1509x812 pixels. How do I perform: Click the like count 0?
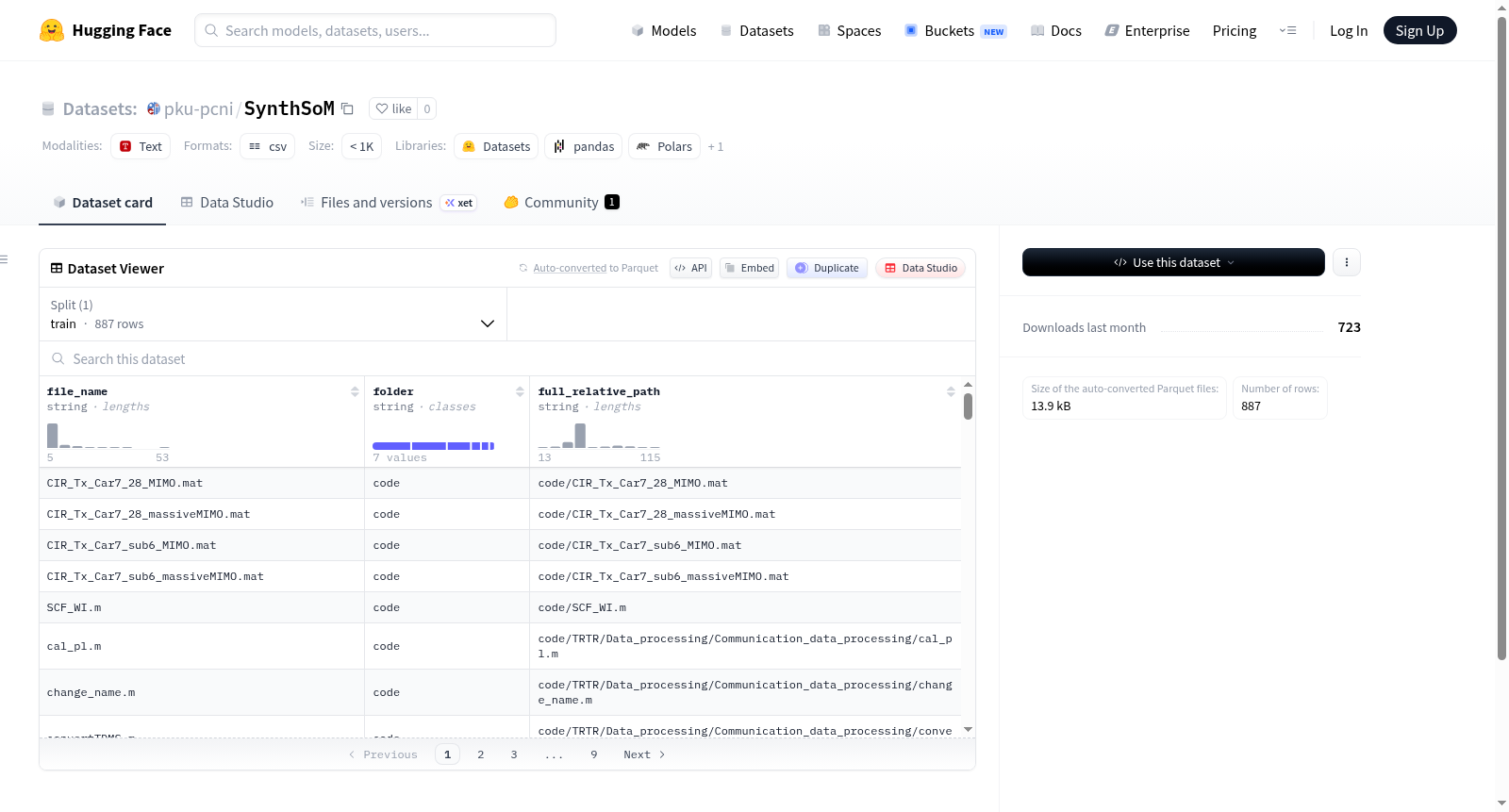[x=427, y=108]
